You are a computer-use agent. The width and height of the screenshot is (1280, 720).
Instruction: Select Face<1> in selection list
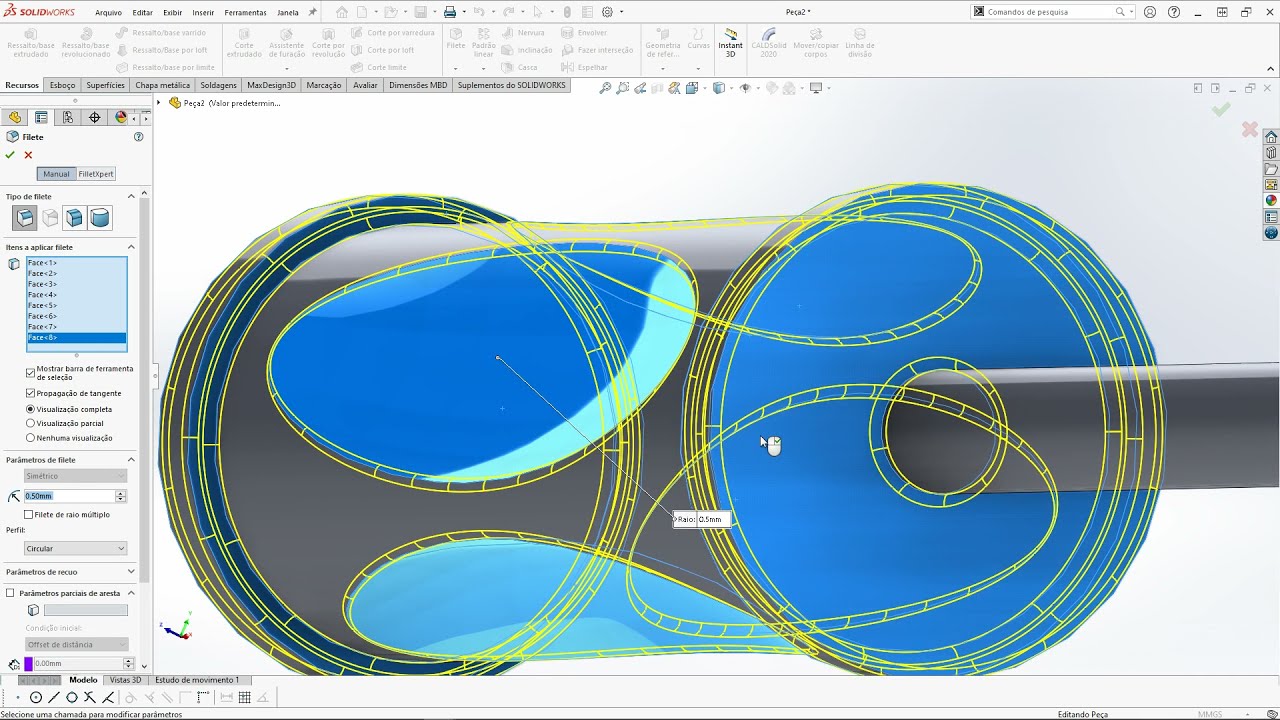click(77, 263)
